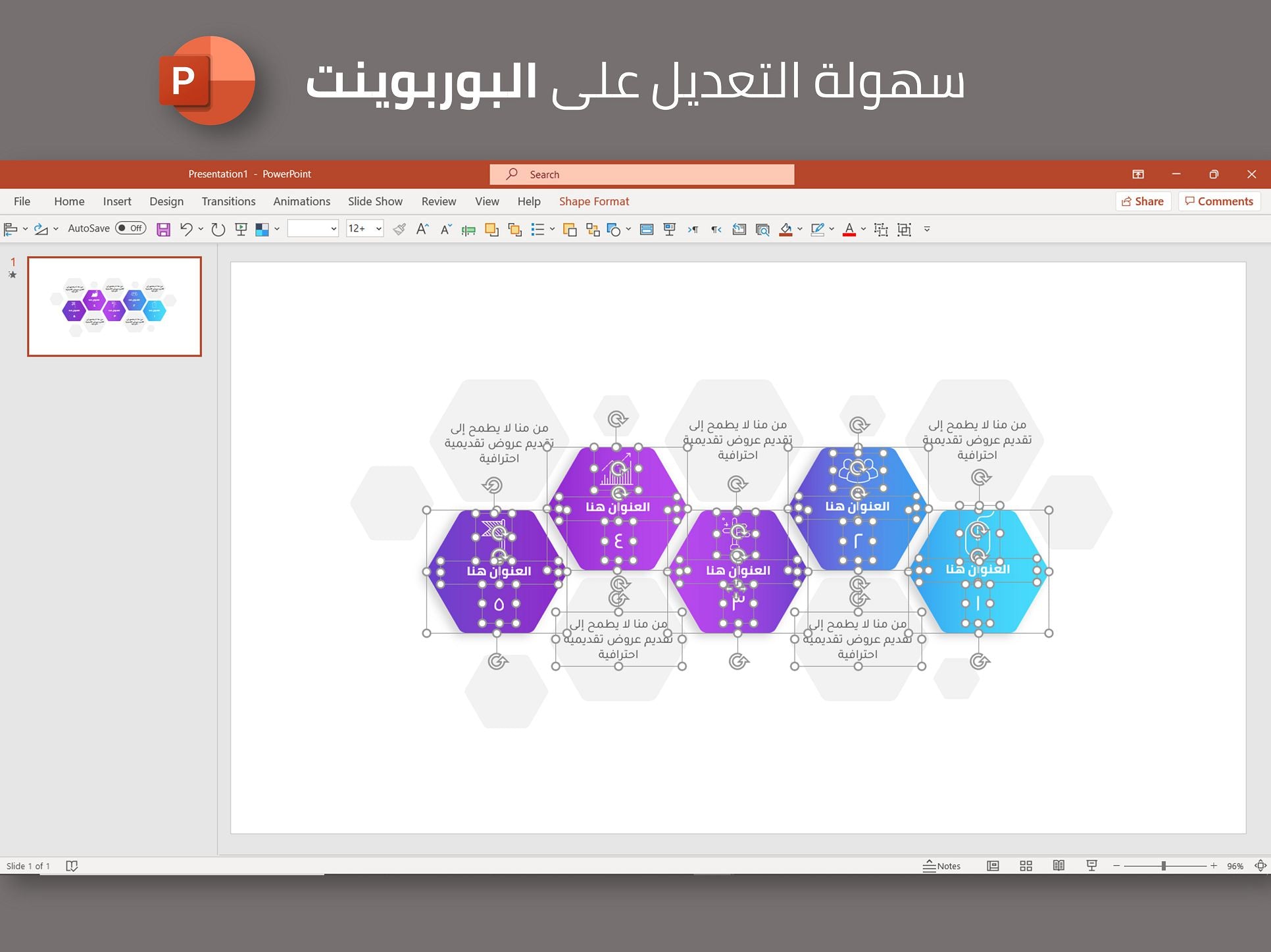Apply red Font Color A icon

tap(849, 229)
